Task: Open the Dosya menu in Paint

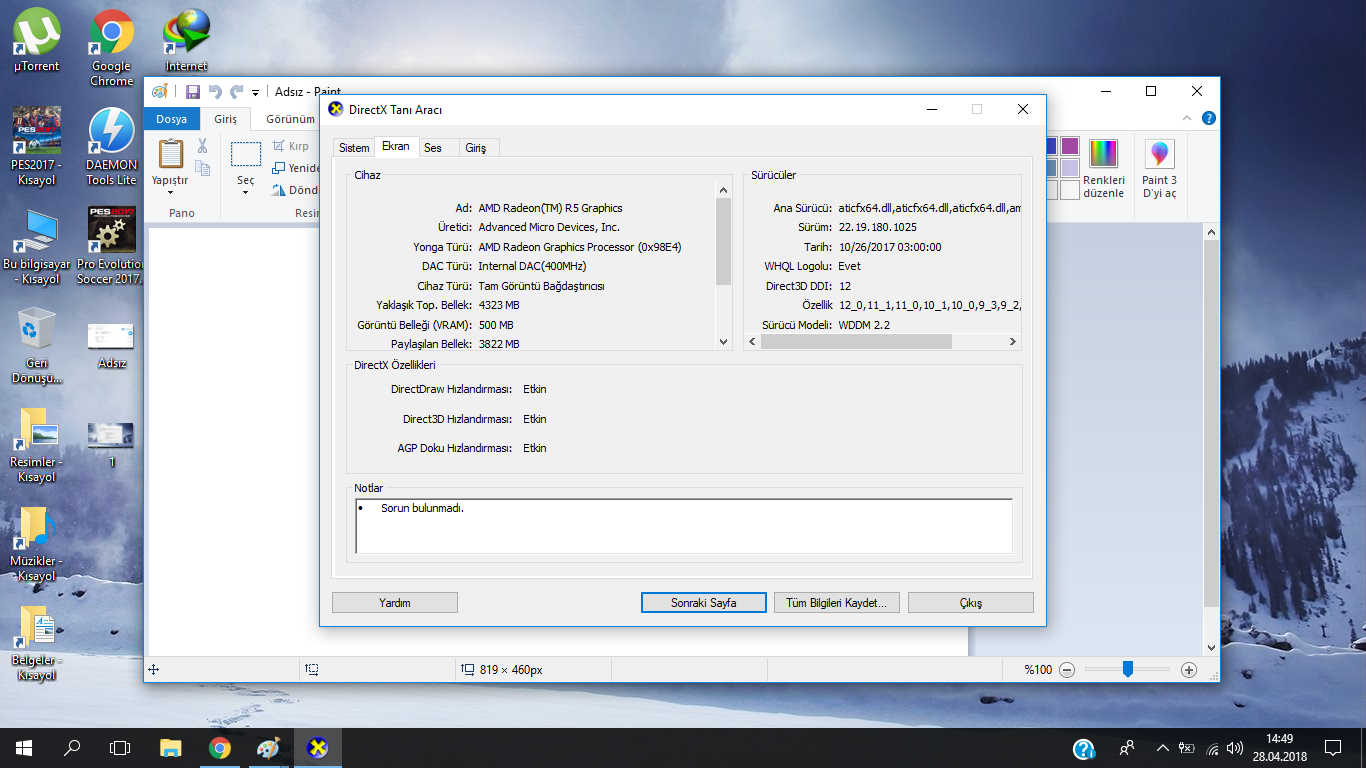Action: (171, 119)
